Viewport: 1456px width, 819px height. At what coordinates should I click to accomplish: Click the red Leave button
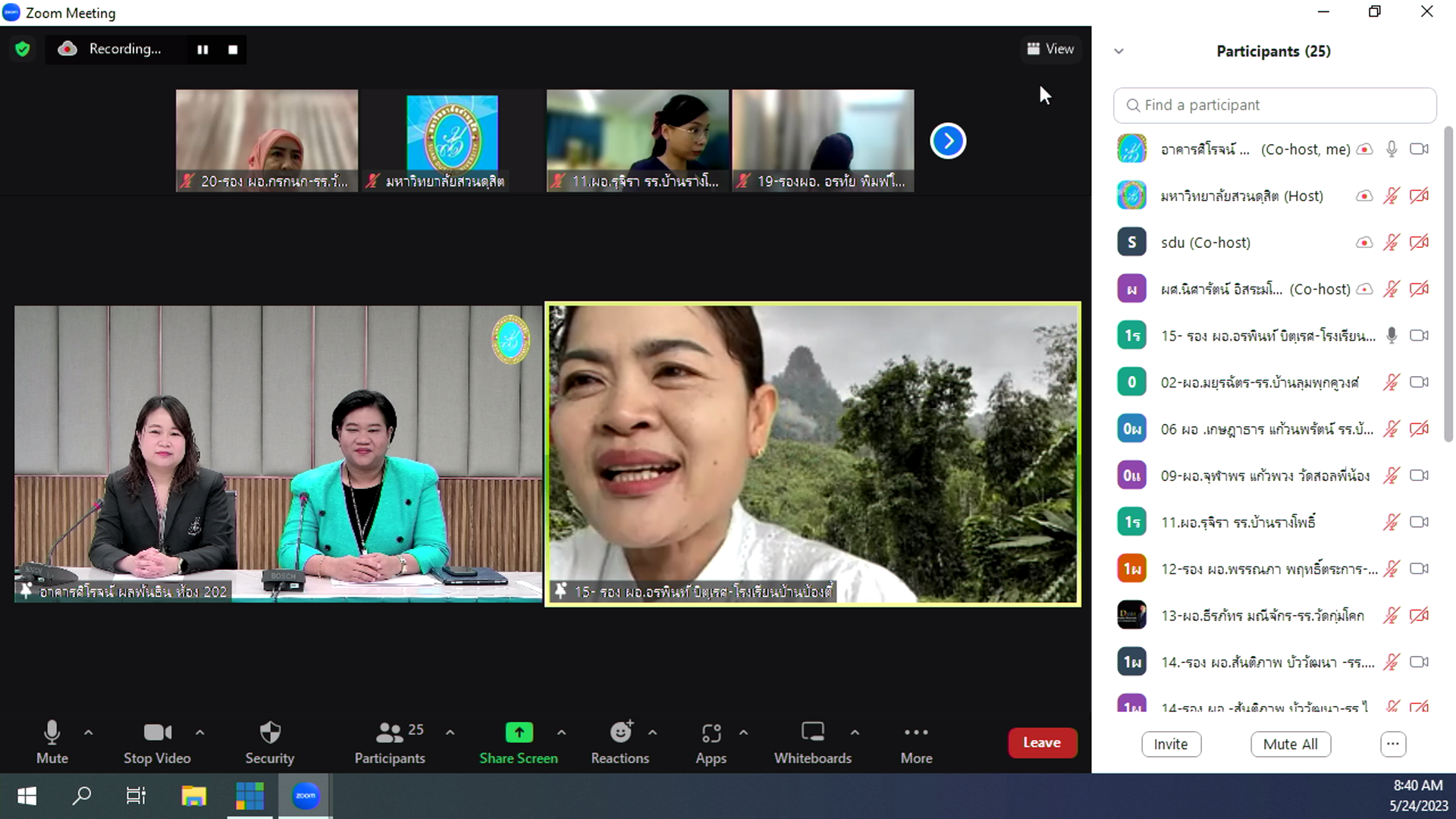[1042, 742]
